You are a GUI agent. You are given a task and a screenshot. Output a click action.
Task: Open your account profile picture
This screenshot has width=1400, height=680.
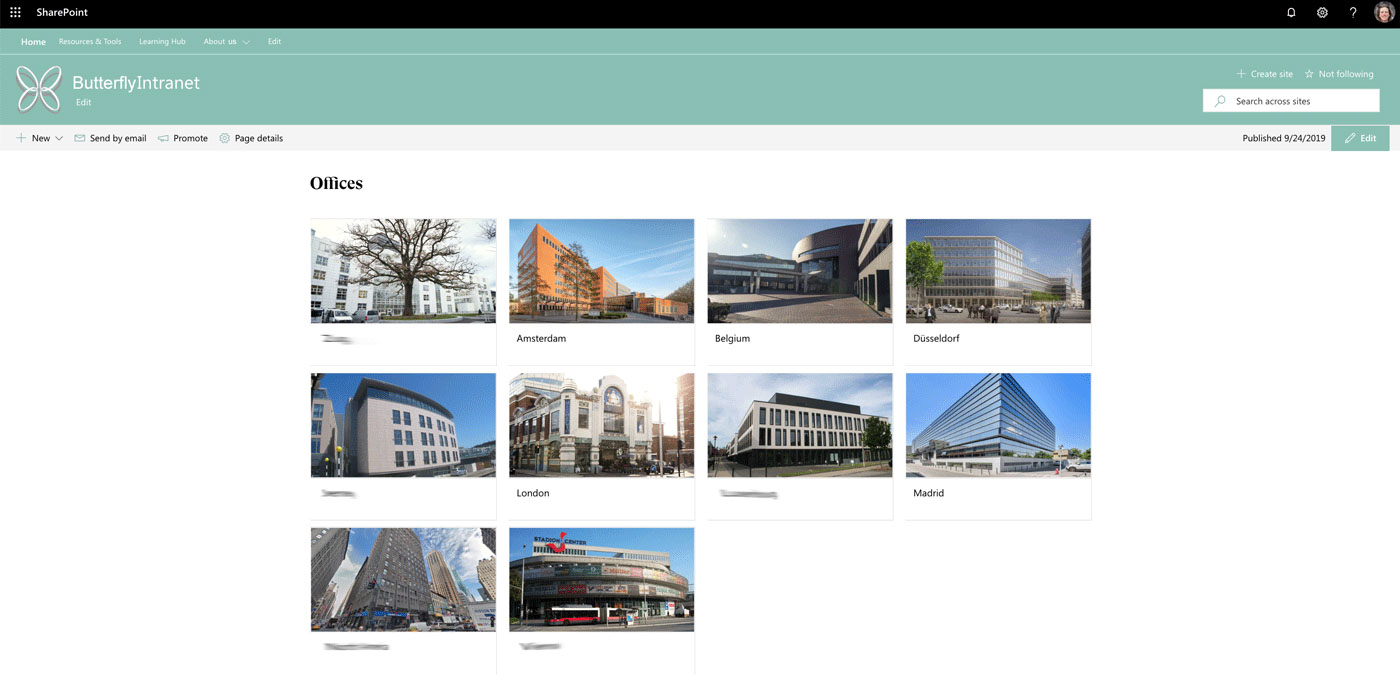tap(1383, 12)
